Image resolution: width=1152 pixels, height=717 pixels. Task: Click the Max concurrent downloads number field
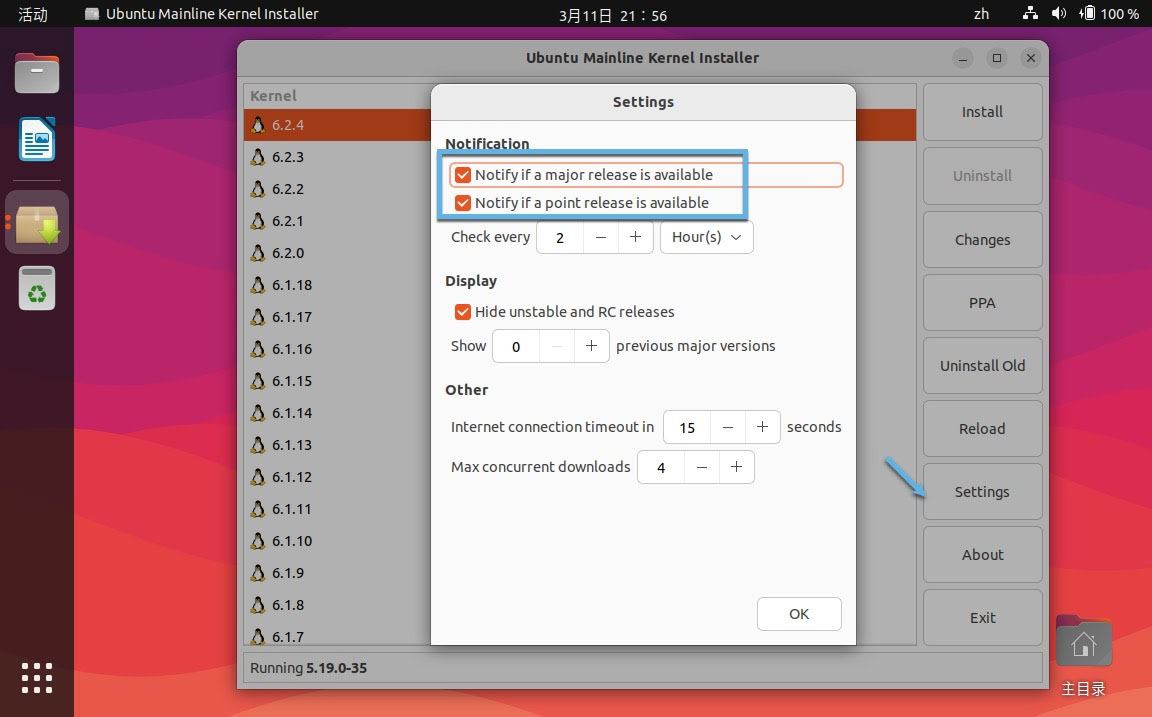661,467
